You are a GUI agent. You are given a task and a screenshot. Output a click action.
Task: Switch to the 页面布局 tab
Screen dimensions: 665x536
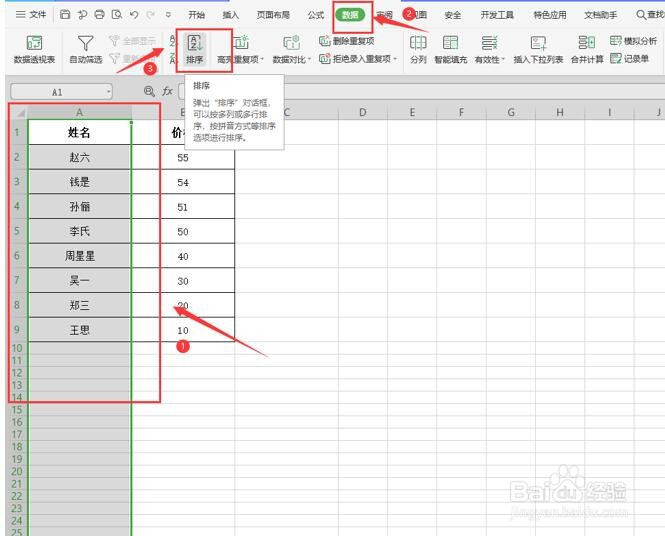click(x=273, y=15)
